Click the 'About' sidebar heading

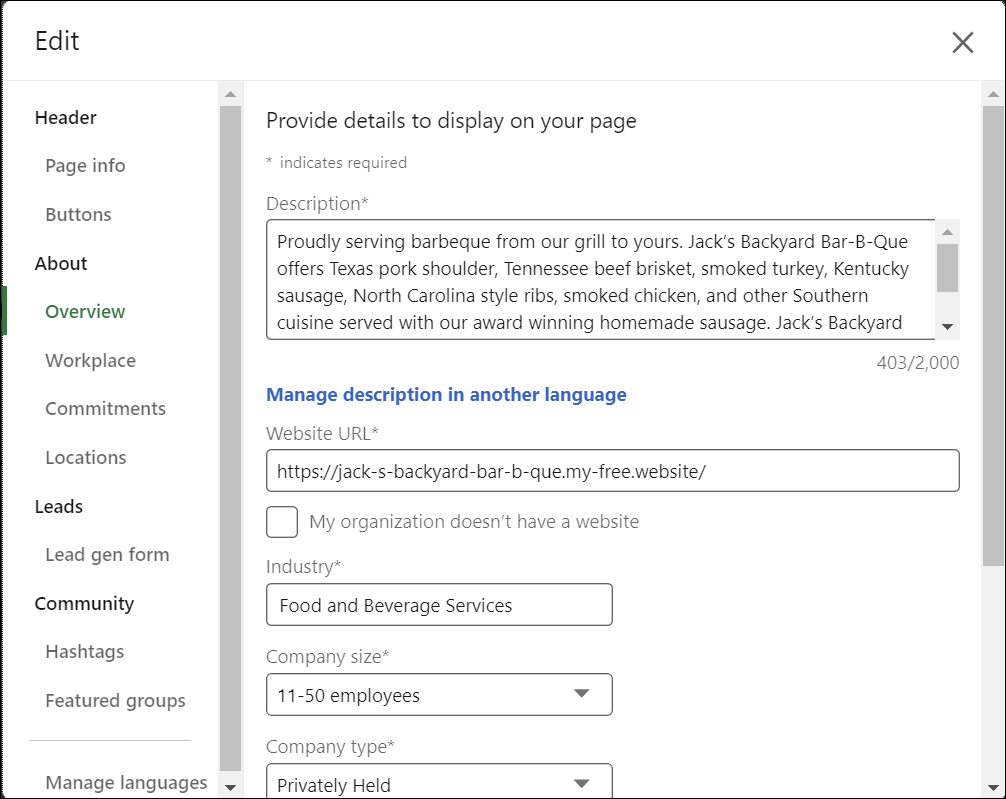click(x=61, y=263)
